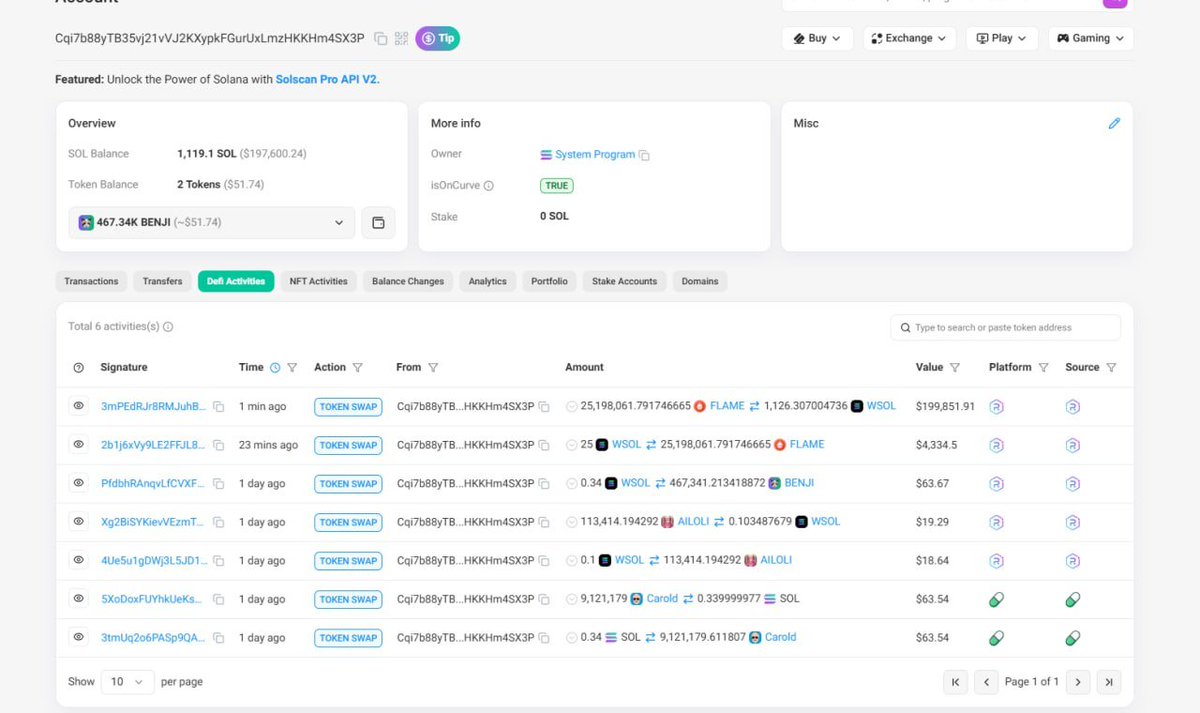Open the System Program owner link
This screenshot has height=713, width=1200.
point(595,155)
